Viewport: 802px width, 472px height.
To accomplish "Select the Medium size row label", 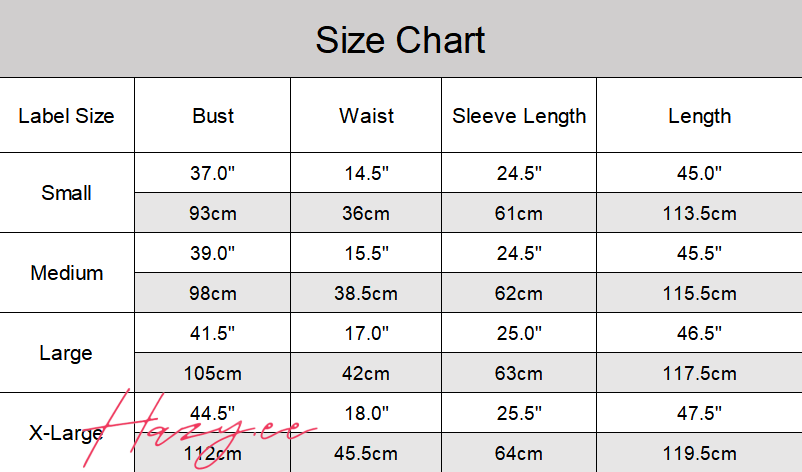I will click(66, 273).
